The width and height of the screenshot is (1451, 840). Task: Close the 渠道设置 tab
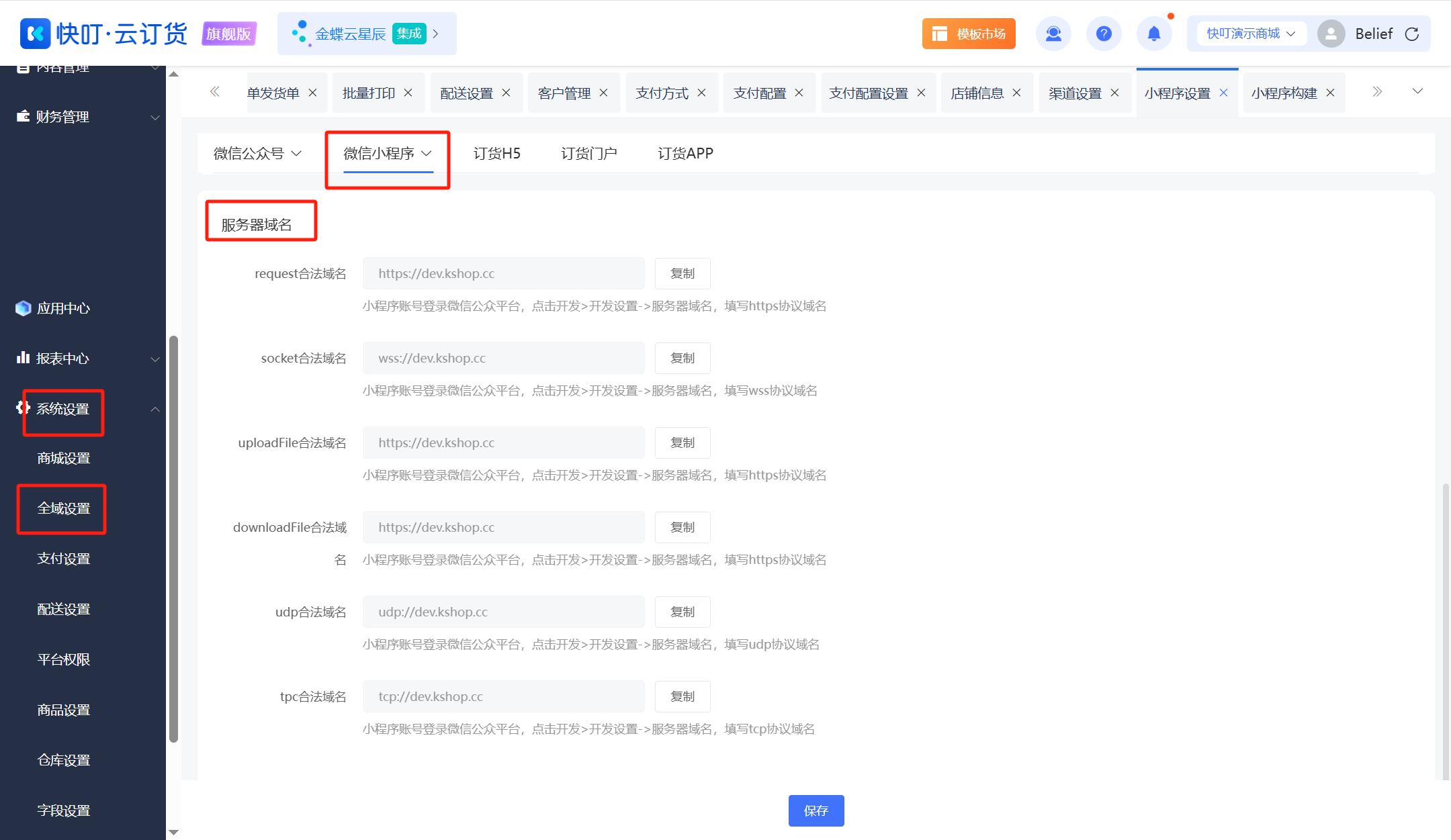point(1114,93)
